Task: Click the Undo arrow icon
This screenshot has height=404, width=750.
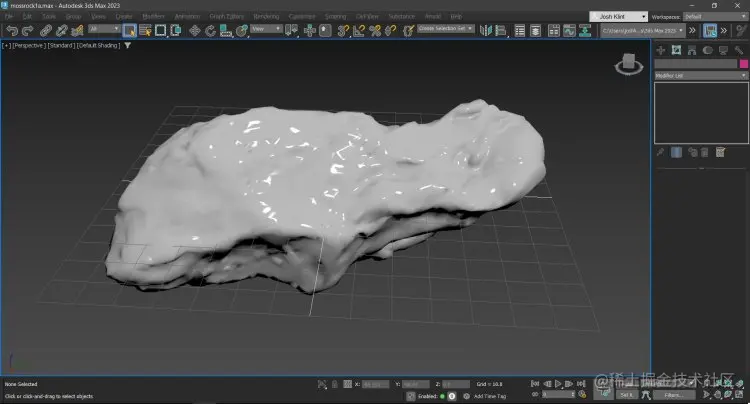Action: tap(11, 31)
